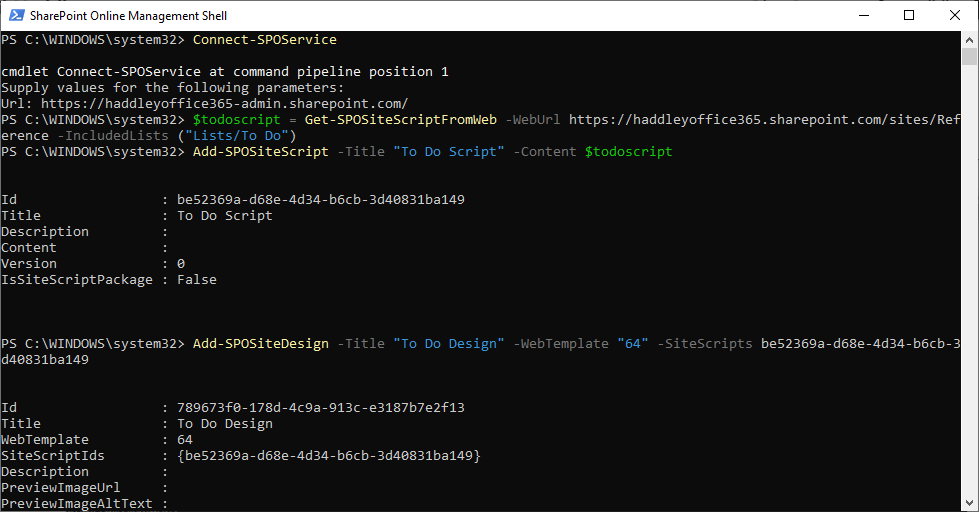Click the scrollbar down arrow
Screen dimensions: 979x512
(970, 503)
